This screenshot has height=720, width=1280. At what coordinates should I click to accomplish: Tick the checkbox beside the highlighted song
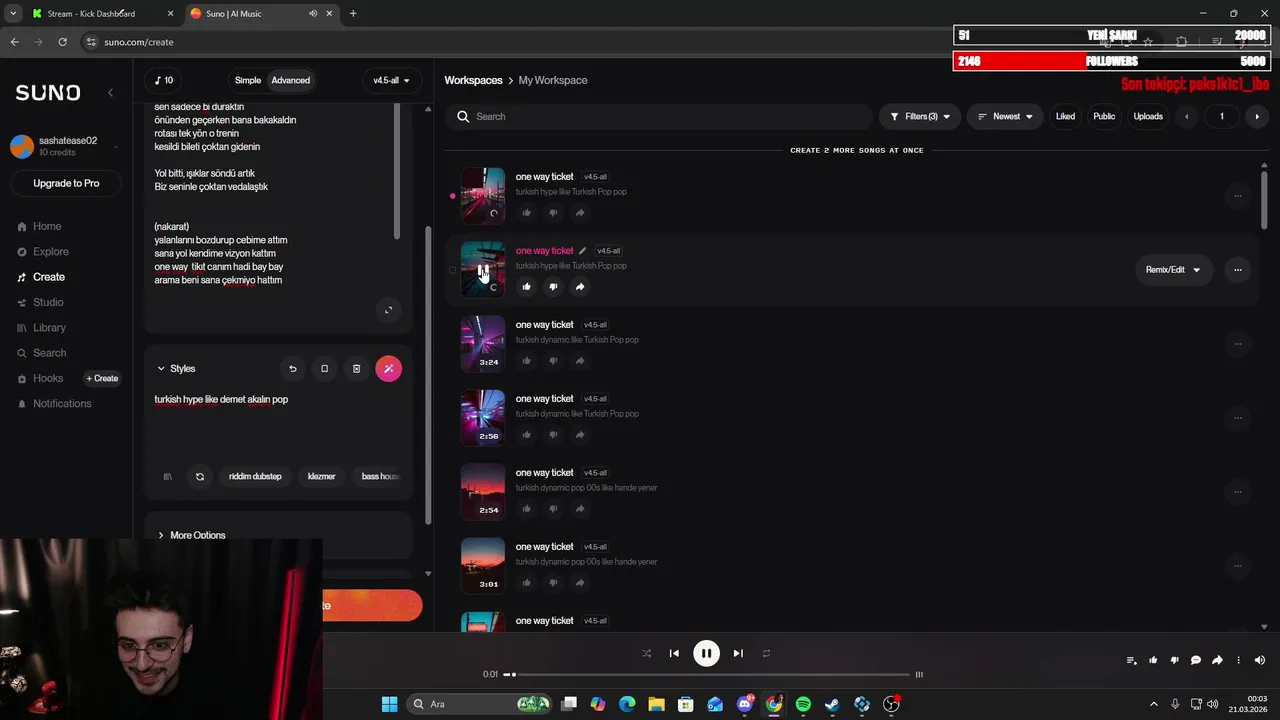pyautogui.click(x=452, y=270)
